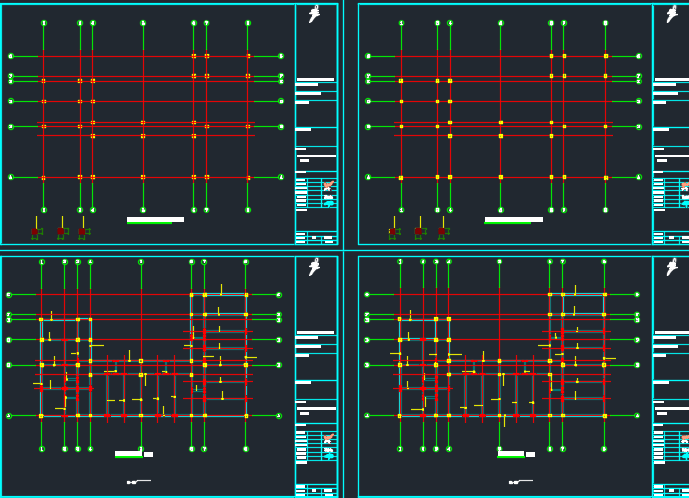Pick the cyan stamp in bottom-left title block
This screenshot has height=498, width=689.
click(329, 456)
